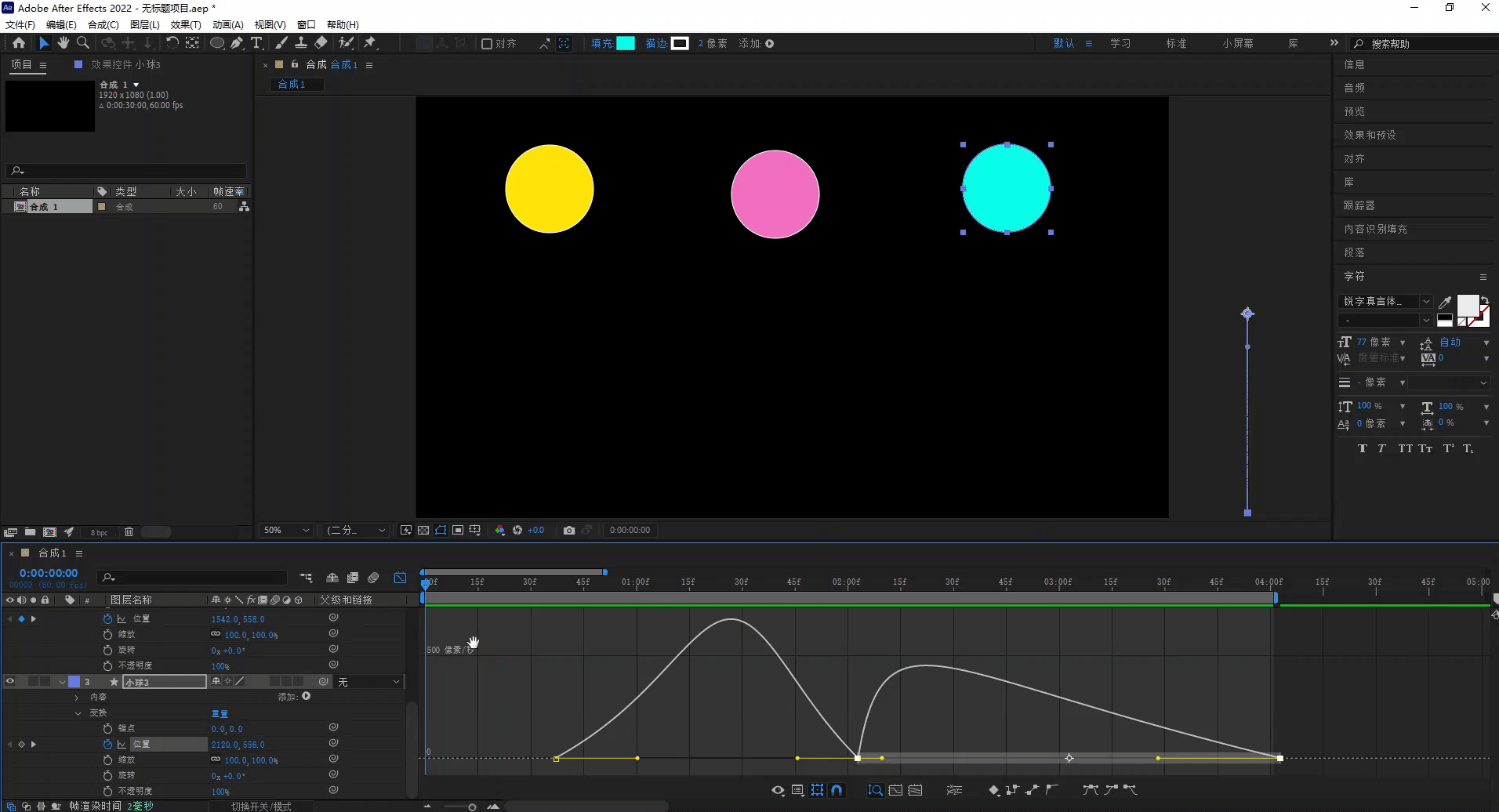The width and height of the screenshot is (1499, 812).
Task: Select the Pen tool
Action: tap(237, 43)
